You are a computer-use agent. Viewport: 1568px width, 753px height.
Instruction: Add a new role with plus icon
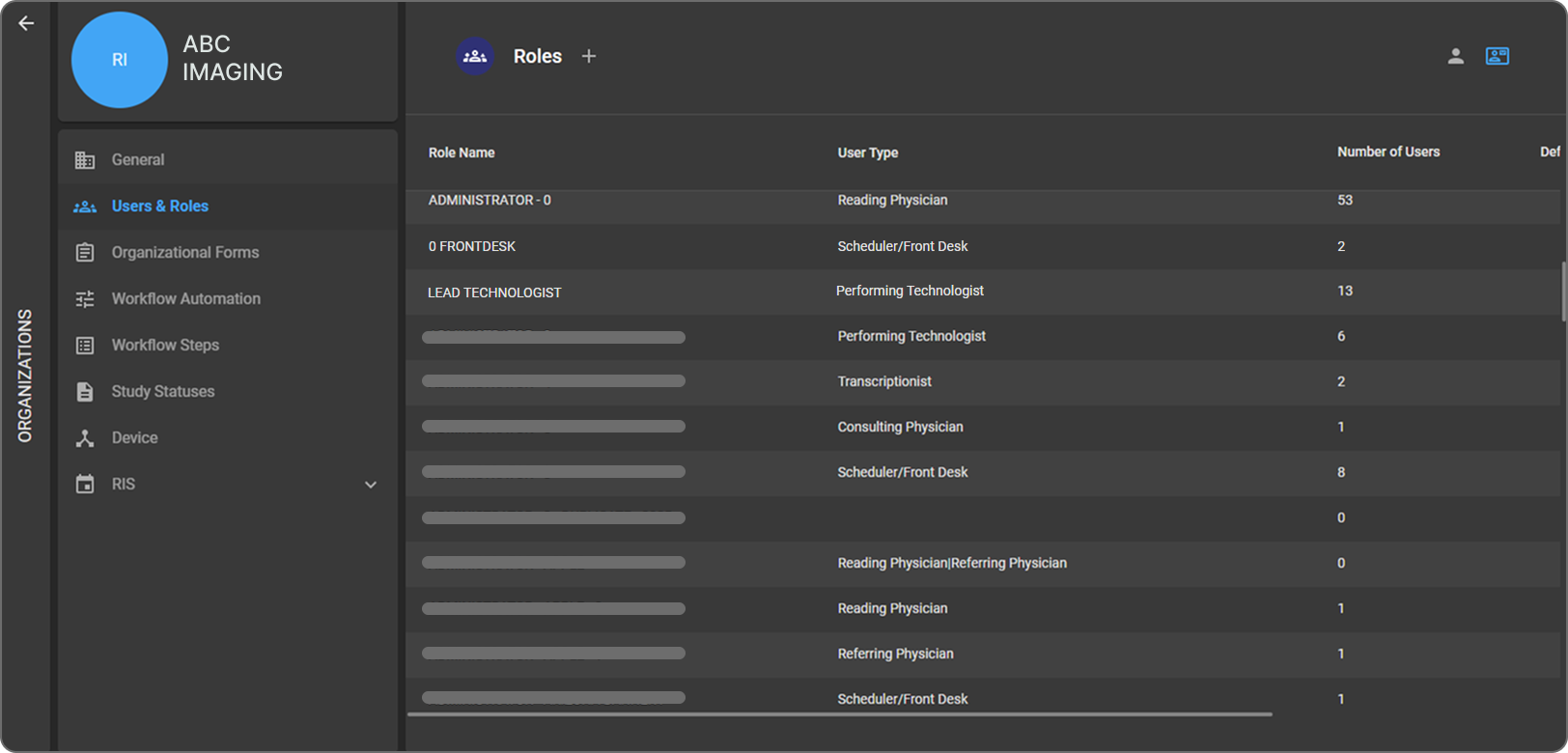click(589, 57)
